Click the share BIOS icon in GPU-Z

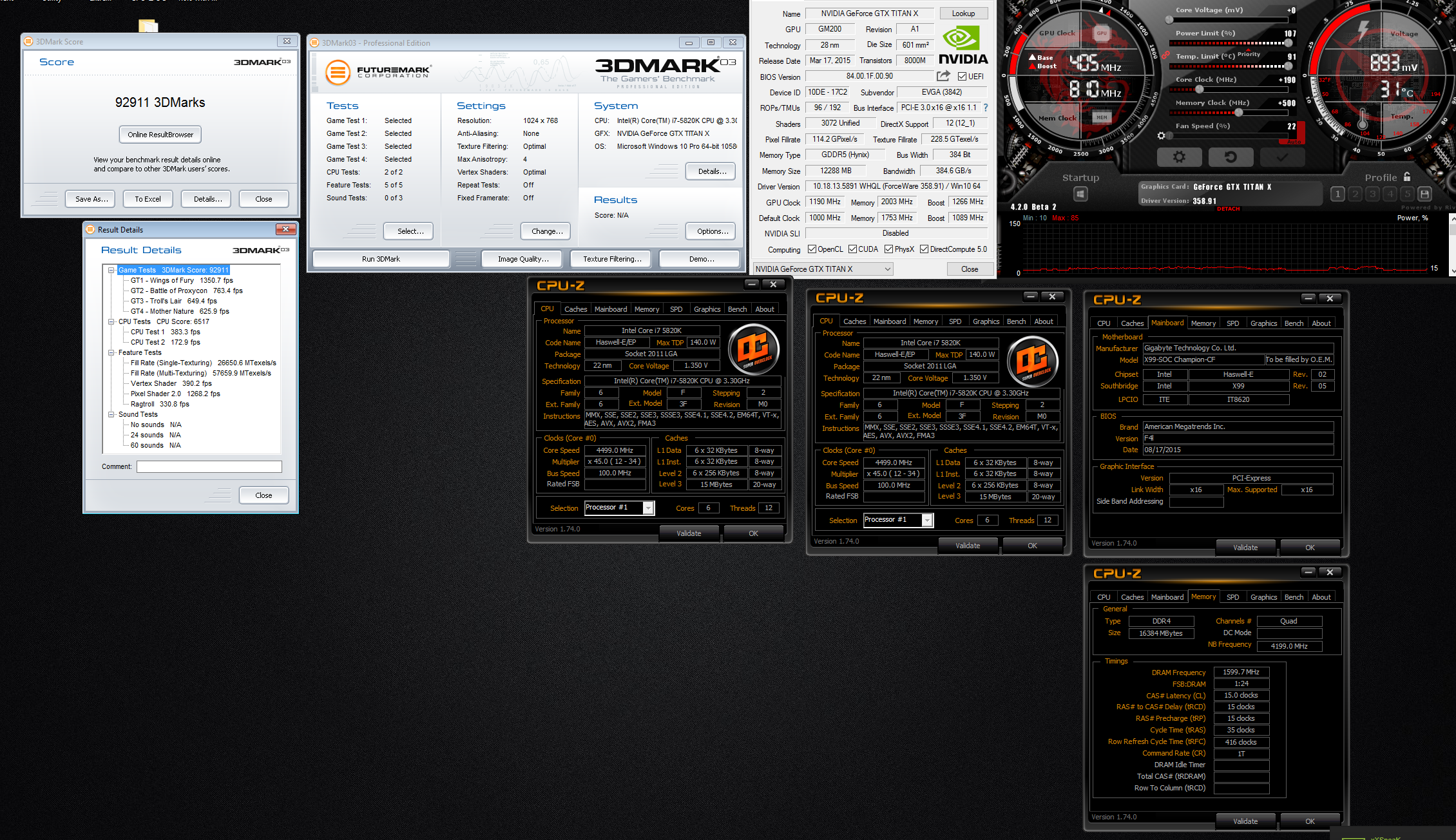point(943,76)
